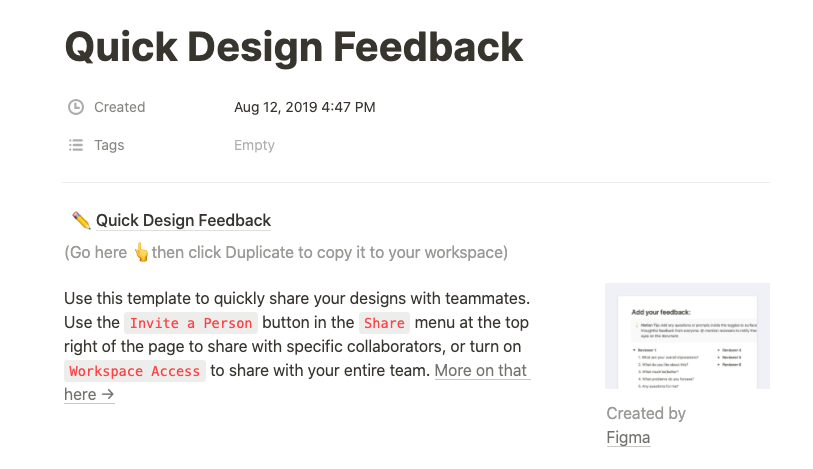This screenshot has width=813, height=469.
Task: Click the red 'Share' code label
Action: 384,323
